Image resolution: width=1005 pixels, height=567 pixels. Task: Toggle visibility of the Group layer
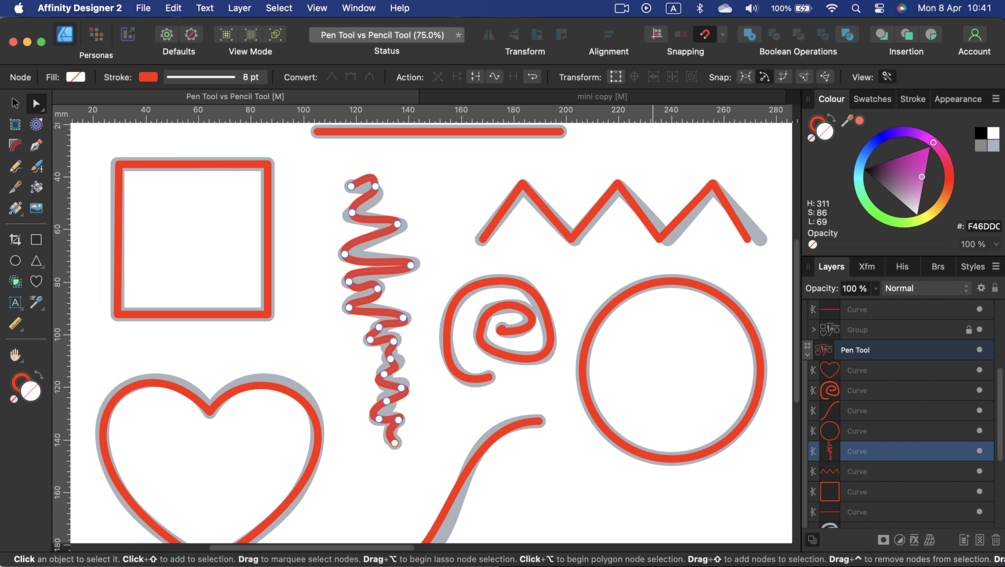pyautogui.click(x=979, y=329)
